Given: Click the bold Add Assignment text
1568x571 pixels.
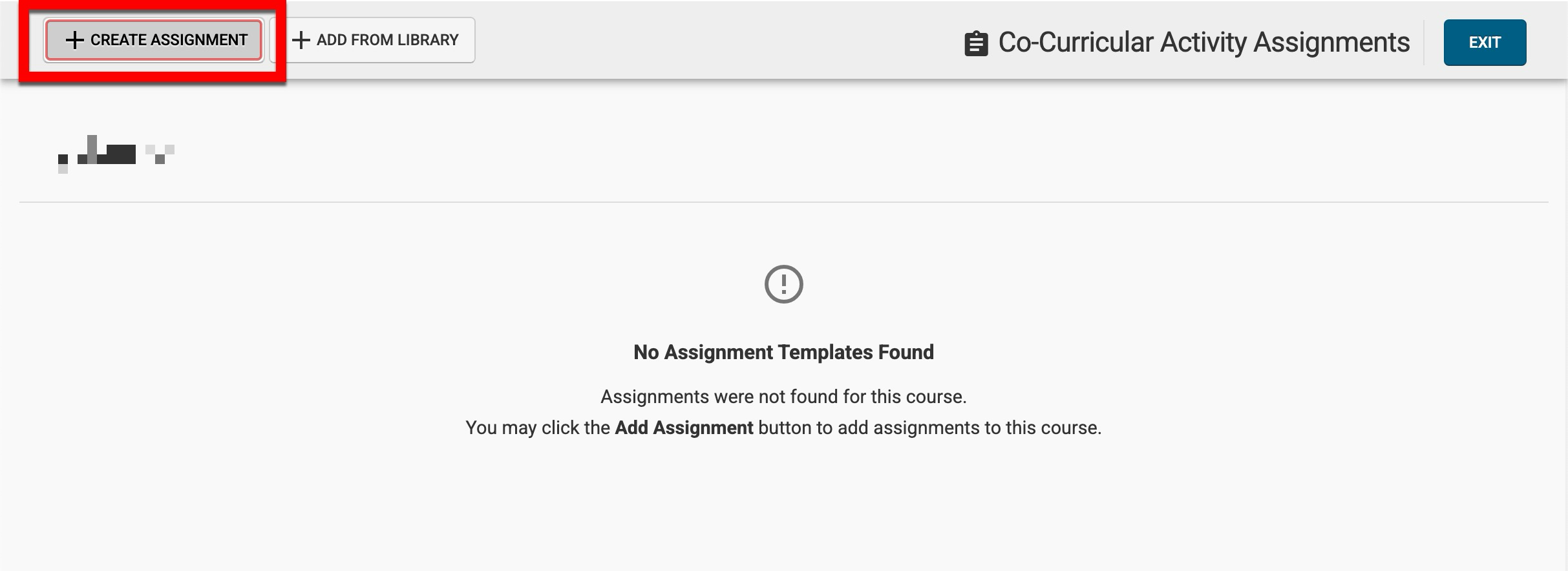Looking at the screenshot, I should 684,428.
